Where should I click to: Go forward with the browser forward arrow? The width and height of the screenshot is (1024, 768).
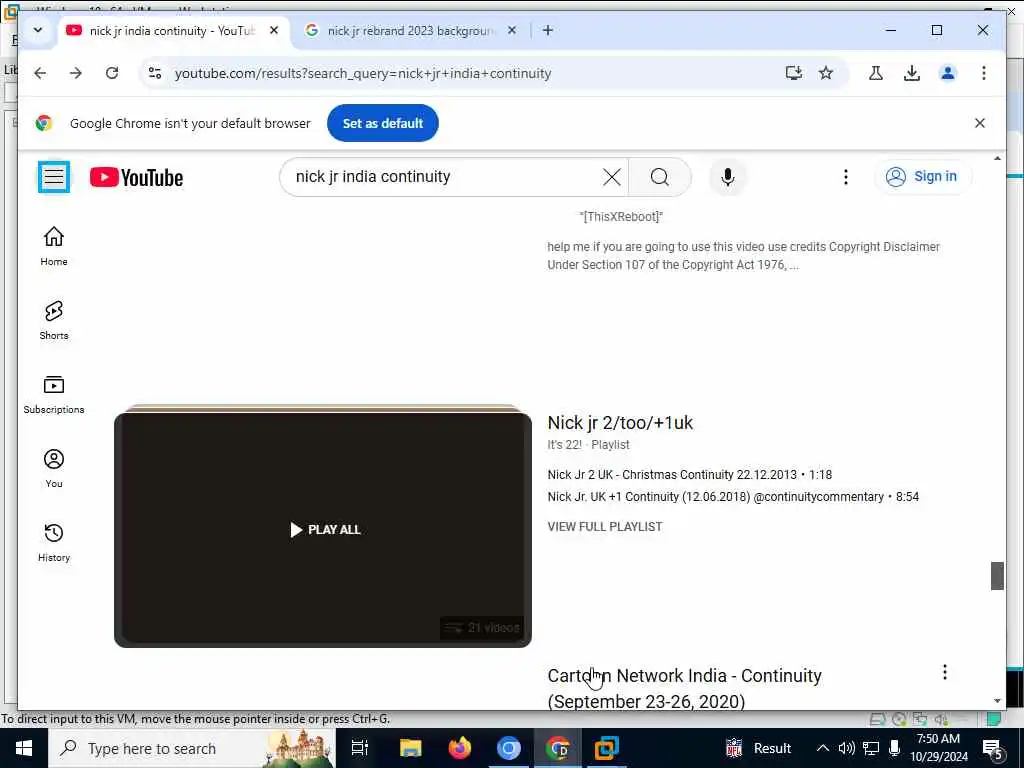coord(76,73)
